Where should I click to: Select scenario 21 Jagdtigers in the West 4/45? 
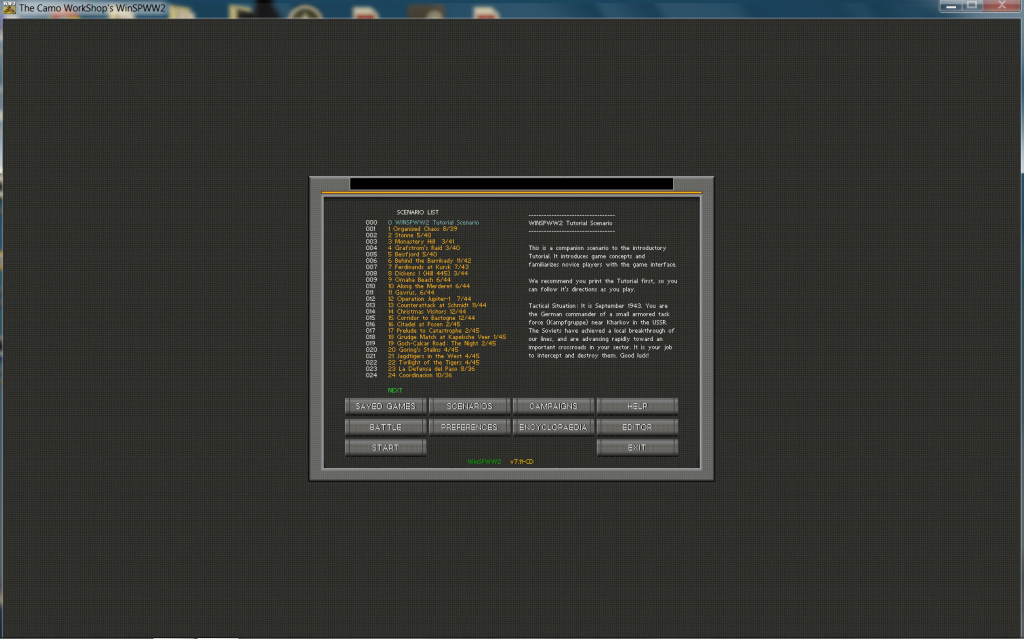[434, 356]
